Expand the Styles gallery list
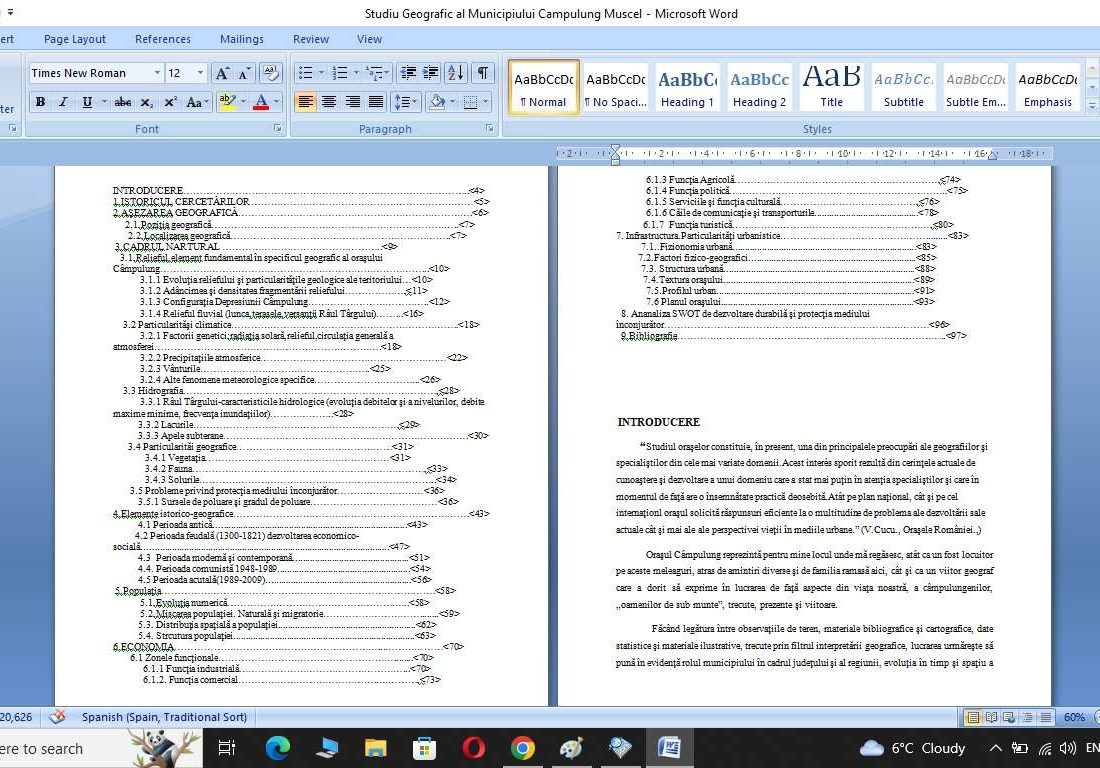 1092,105
